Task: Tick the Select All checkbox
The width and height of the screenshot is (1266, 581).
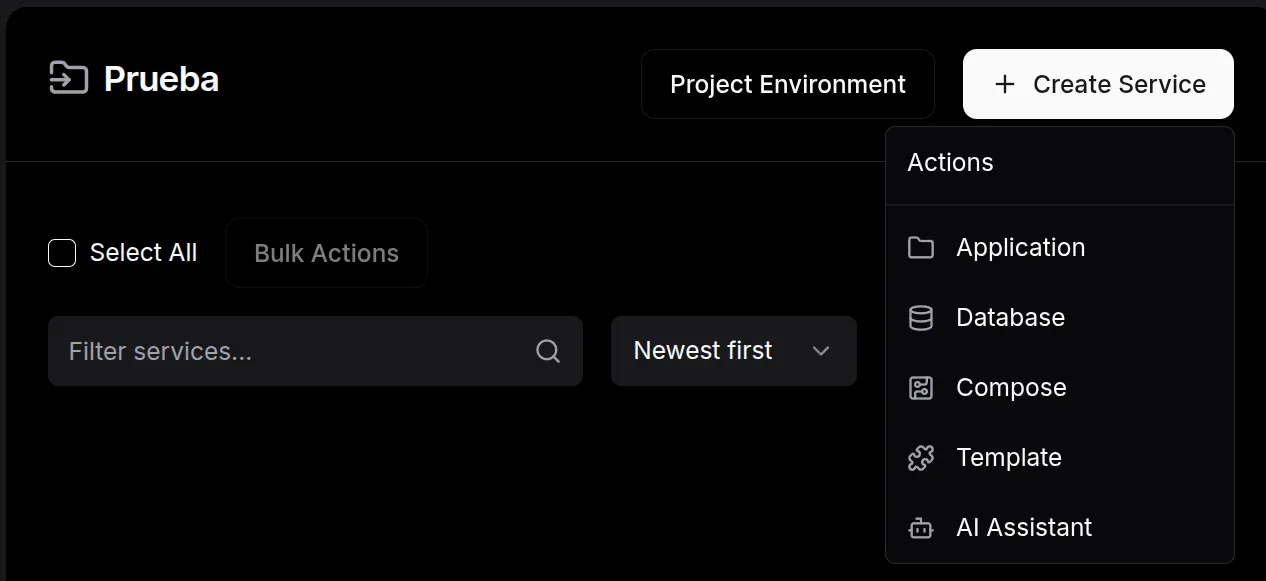Action: (62, 253)
